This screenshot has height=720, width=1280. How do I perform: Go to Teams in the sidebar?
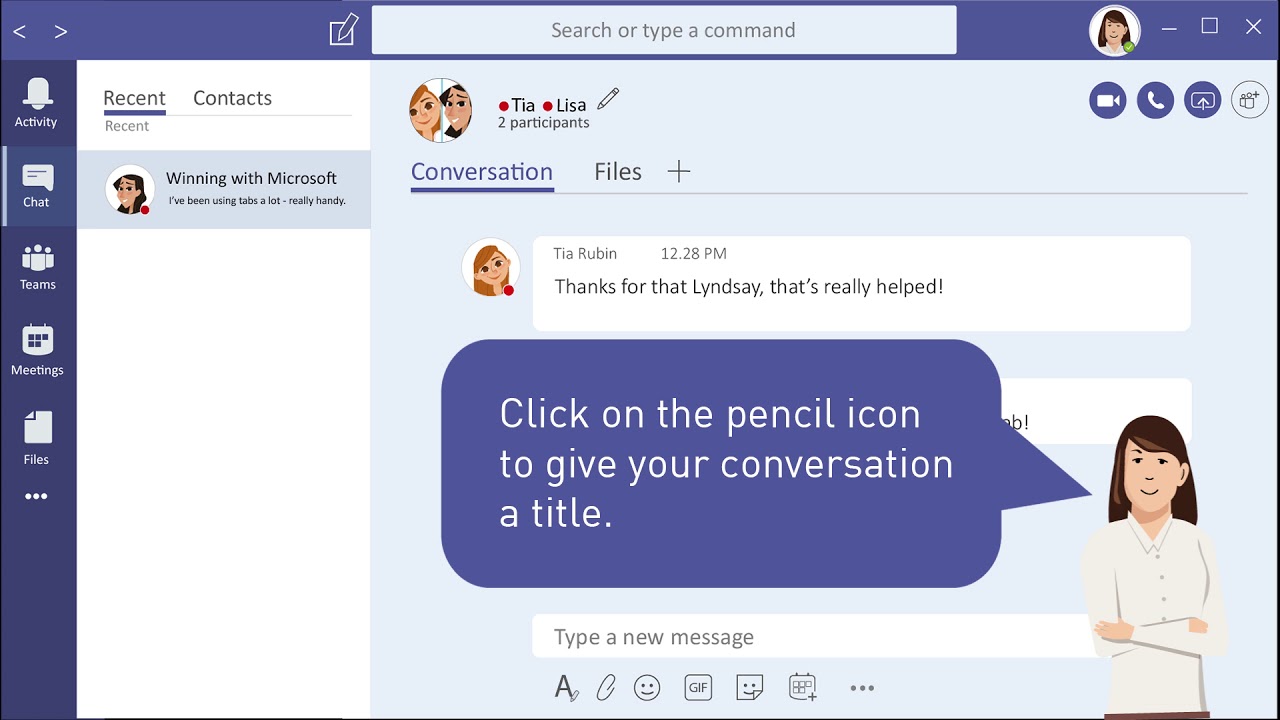(x=38, y=267)
